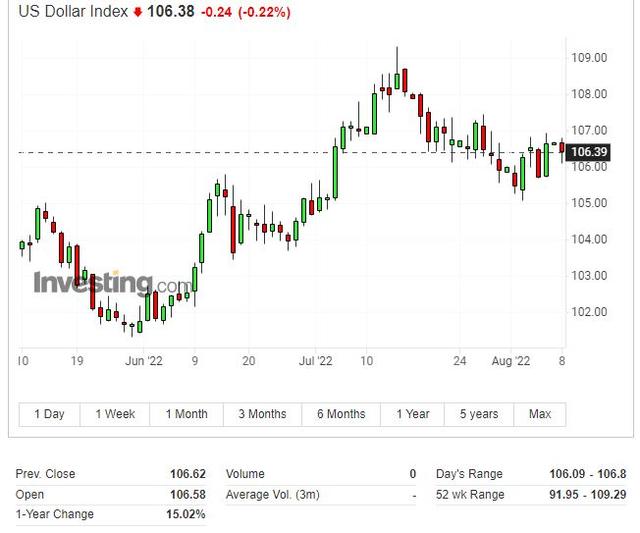The height and width of the screenshot is (533, 640).
Task: Click the 52 wk Range label
Action: point(470,495)
